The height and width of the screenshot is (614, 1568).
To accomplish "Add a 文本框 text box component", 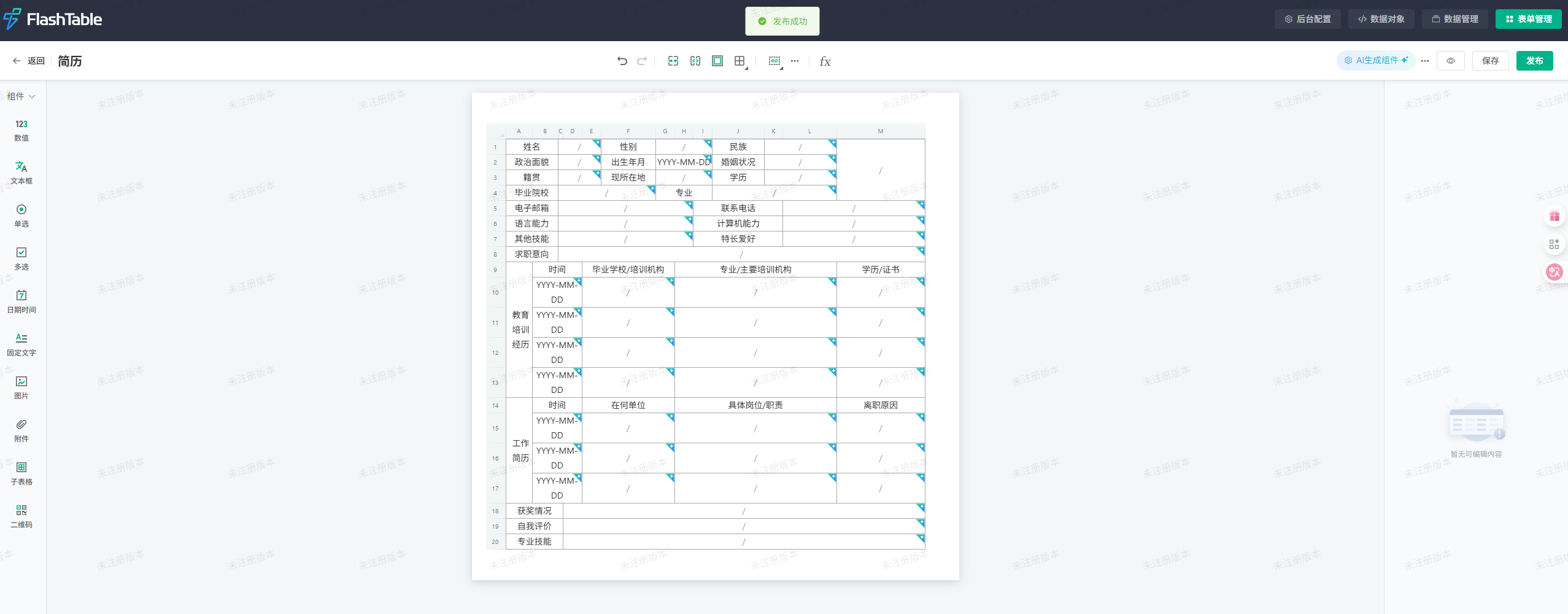I will click(21, 173).
